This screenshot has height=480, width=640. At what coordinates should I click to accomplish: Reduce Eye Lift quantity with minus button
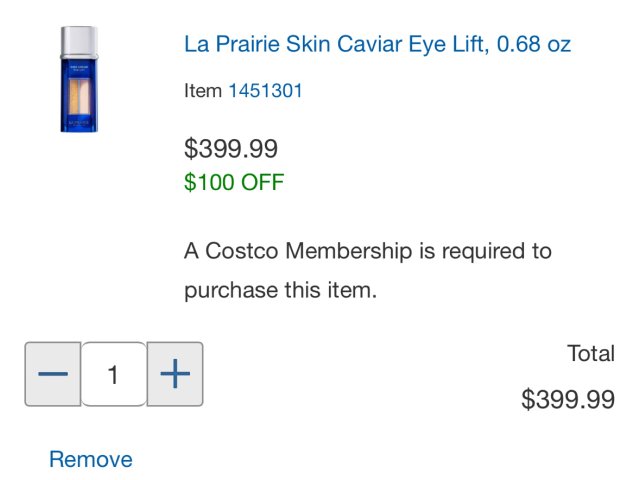pyautogui.click(x=52, y=374)
